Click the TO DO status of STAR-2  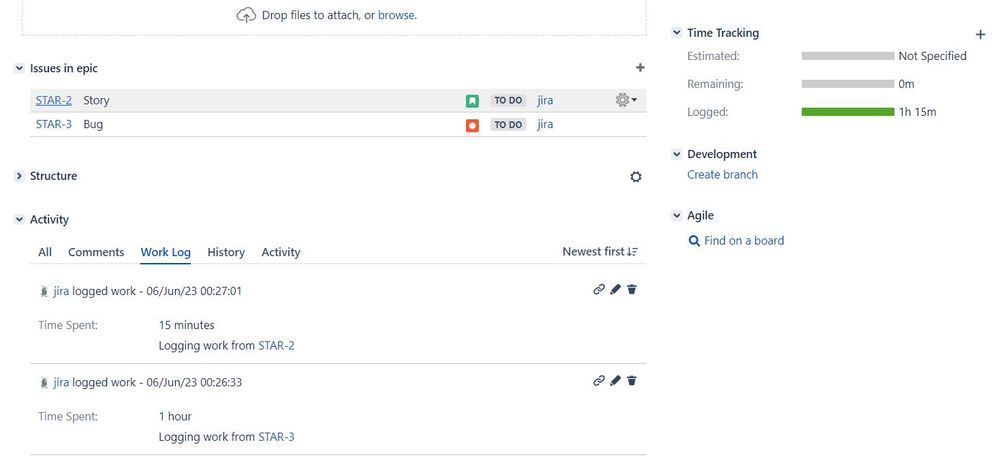(x=508, y=101)
